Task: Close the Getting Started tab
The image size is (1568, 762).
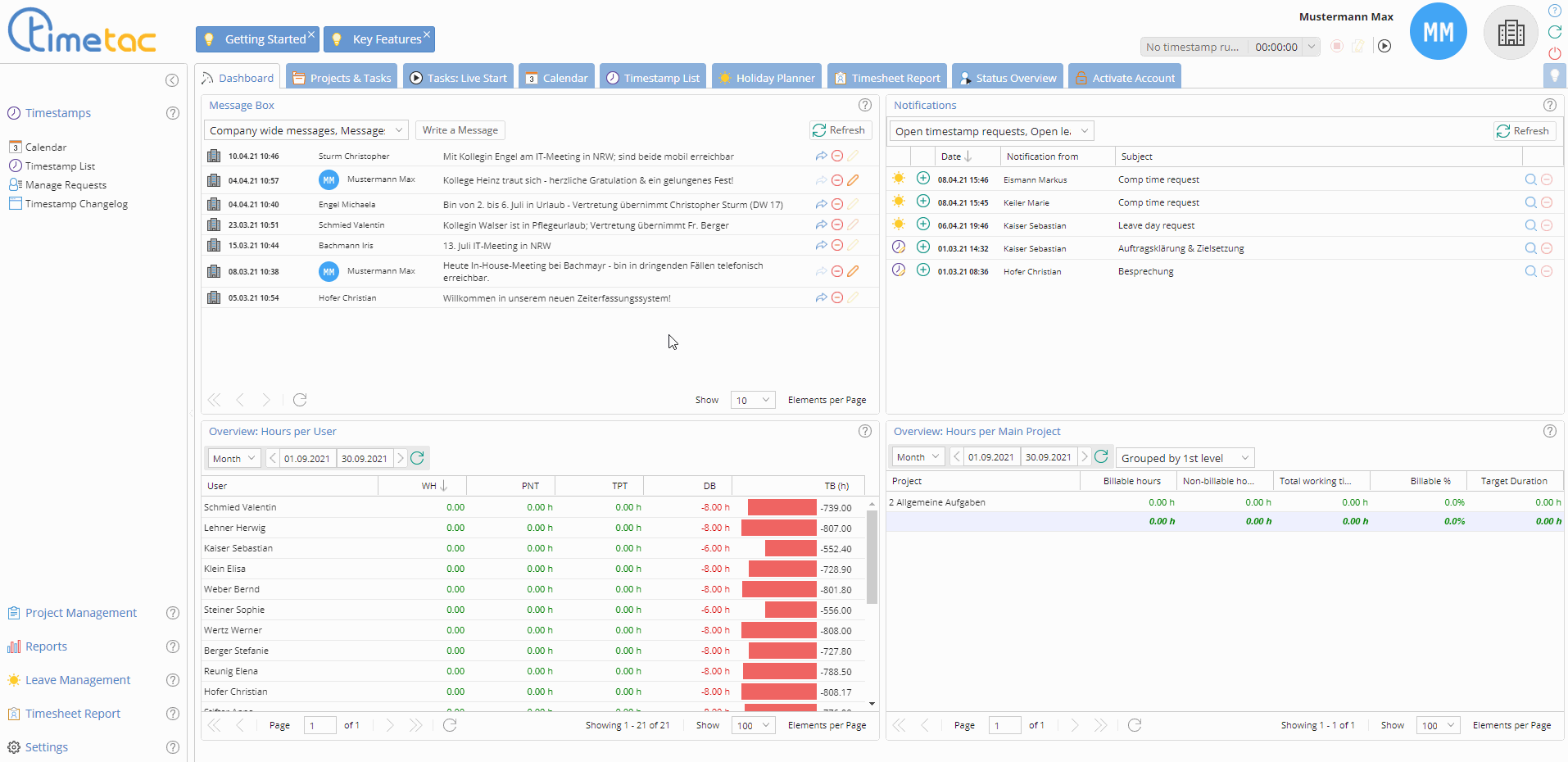Action: point(311,34)
